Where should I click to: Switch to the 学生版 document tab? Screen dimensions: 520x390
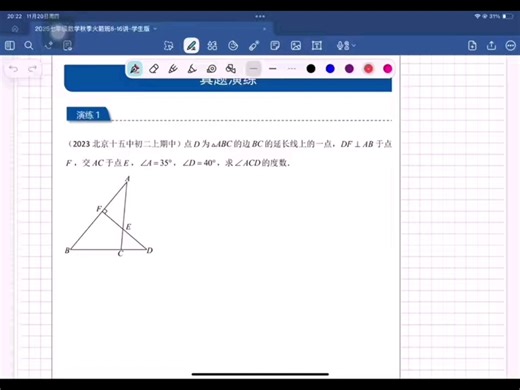click(92, 29)
